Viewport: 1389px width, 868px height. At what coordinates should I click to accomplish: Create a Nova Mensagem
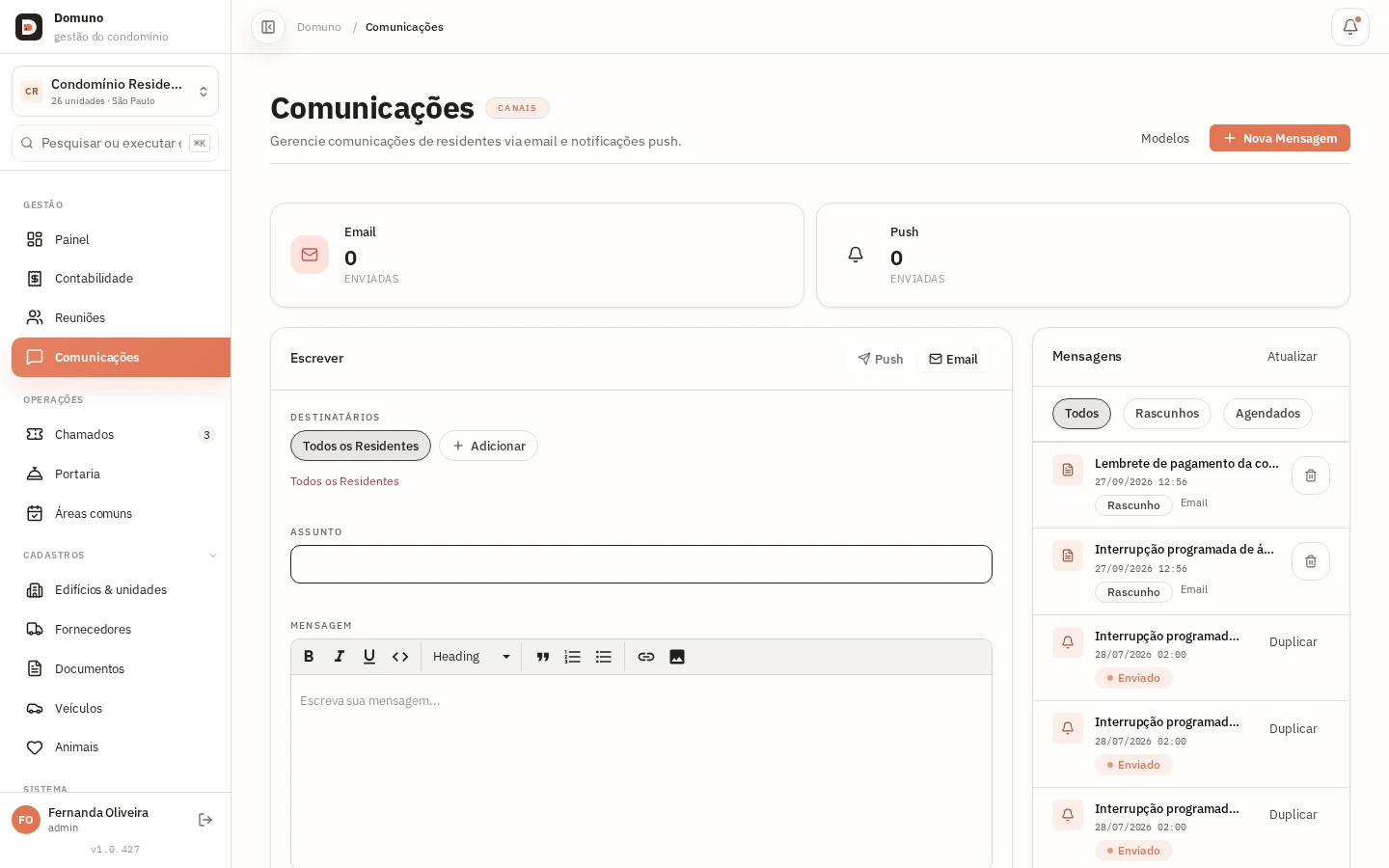(x=1280, y=138)
